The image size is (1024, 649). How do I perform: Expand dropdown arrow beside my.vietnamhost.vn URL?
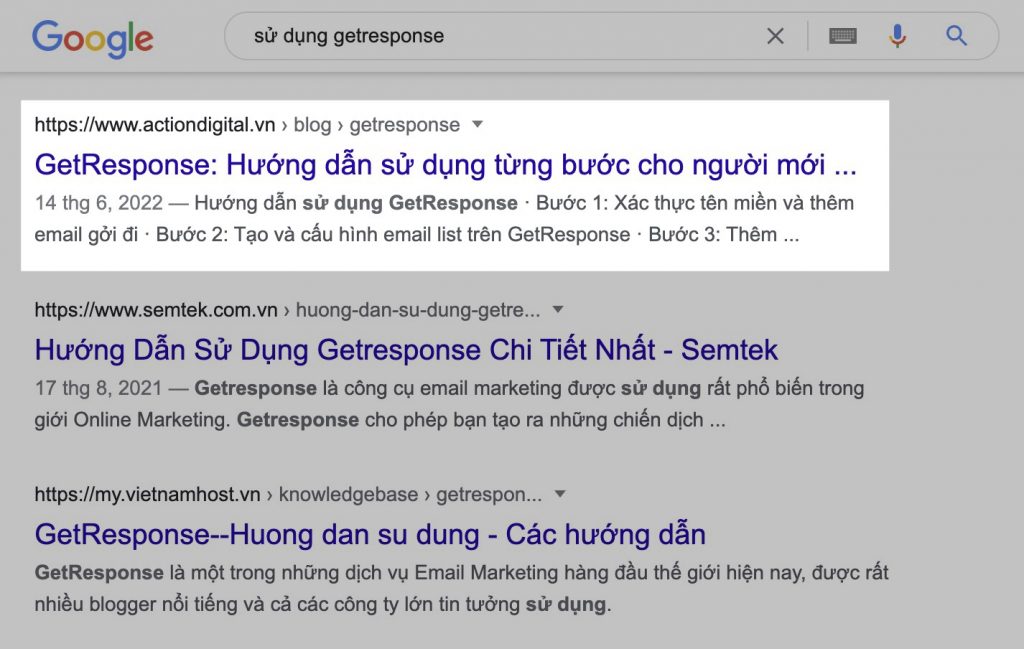pos(560,494)
